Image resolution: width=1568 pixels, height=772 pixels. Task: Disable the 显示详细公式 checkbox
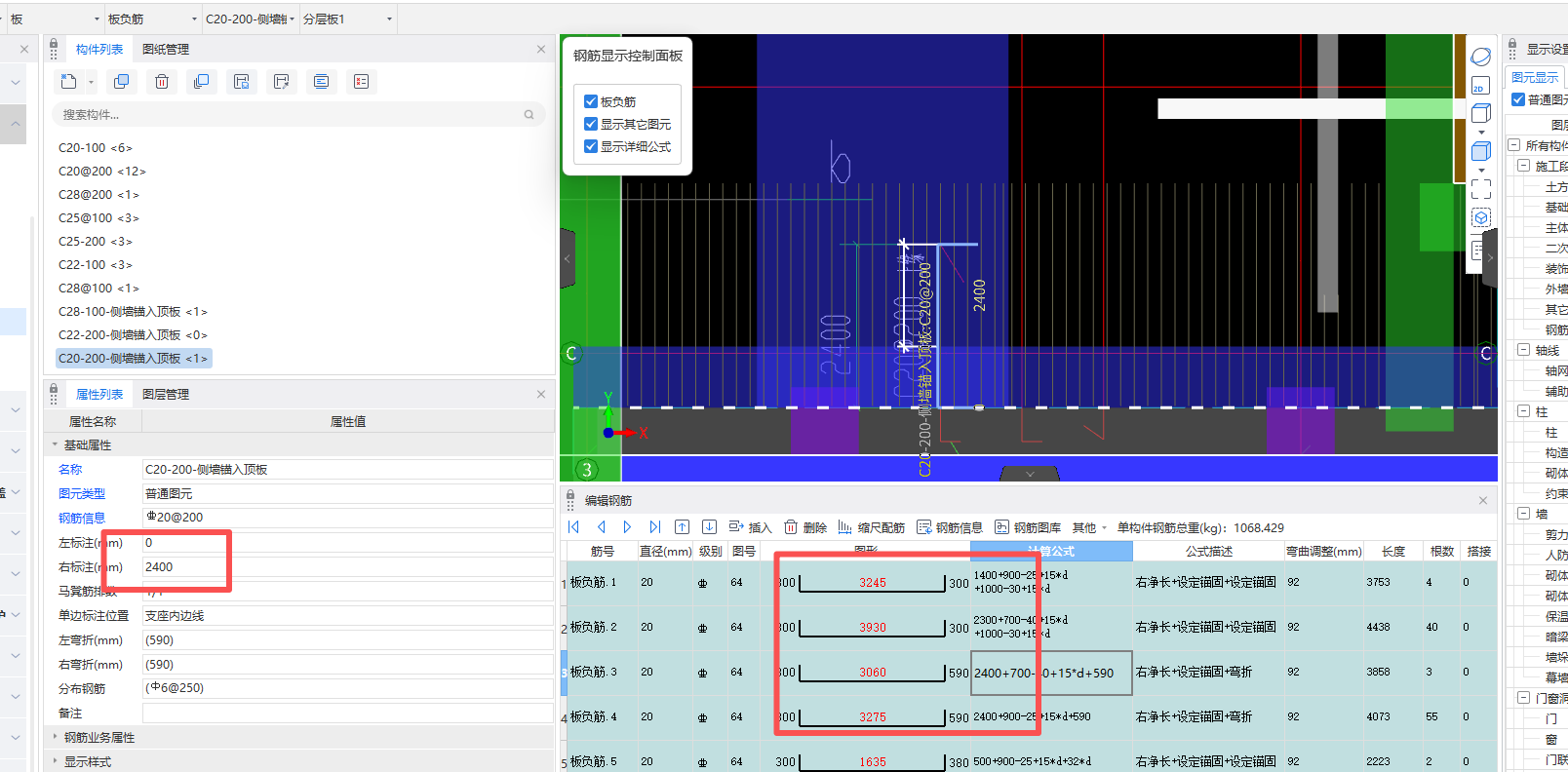click(x=591, y=146)
